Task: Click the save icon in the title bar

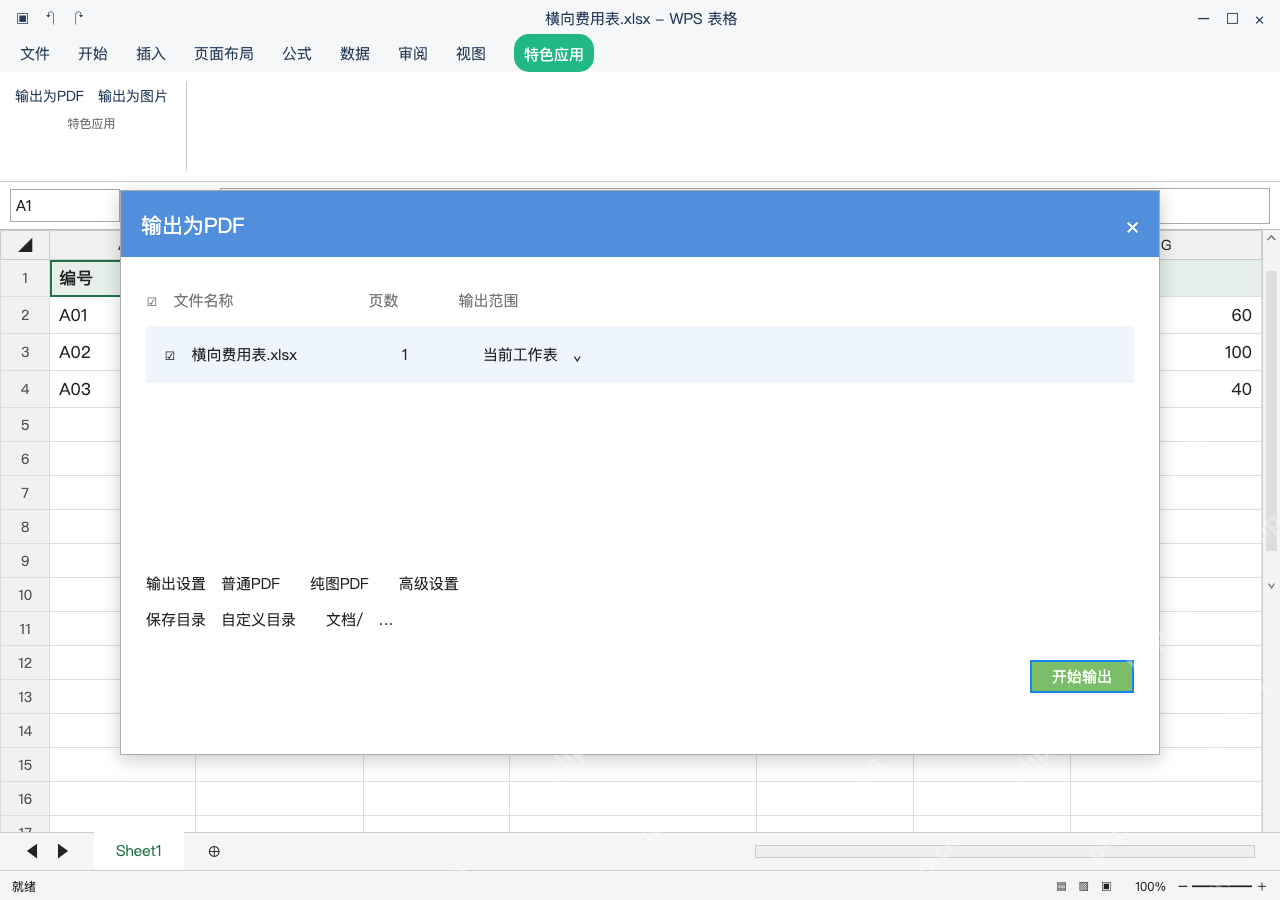Action: pyautogui.click(x=23, y=18)
